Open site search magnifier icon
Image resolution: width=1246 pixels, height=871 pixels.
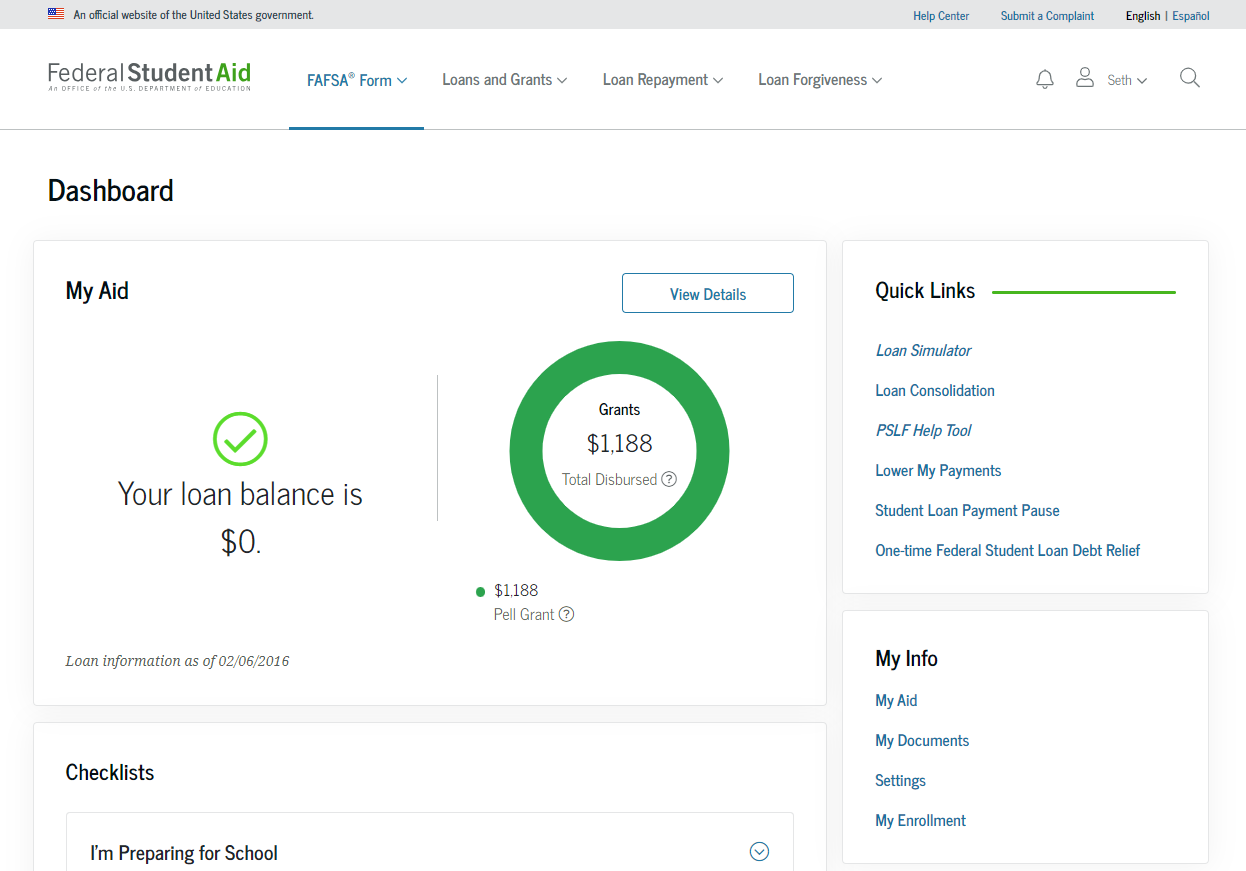[x=1190, y=78]
